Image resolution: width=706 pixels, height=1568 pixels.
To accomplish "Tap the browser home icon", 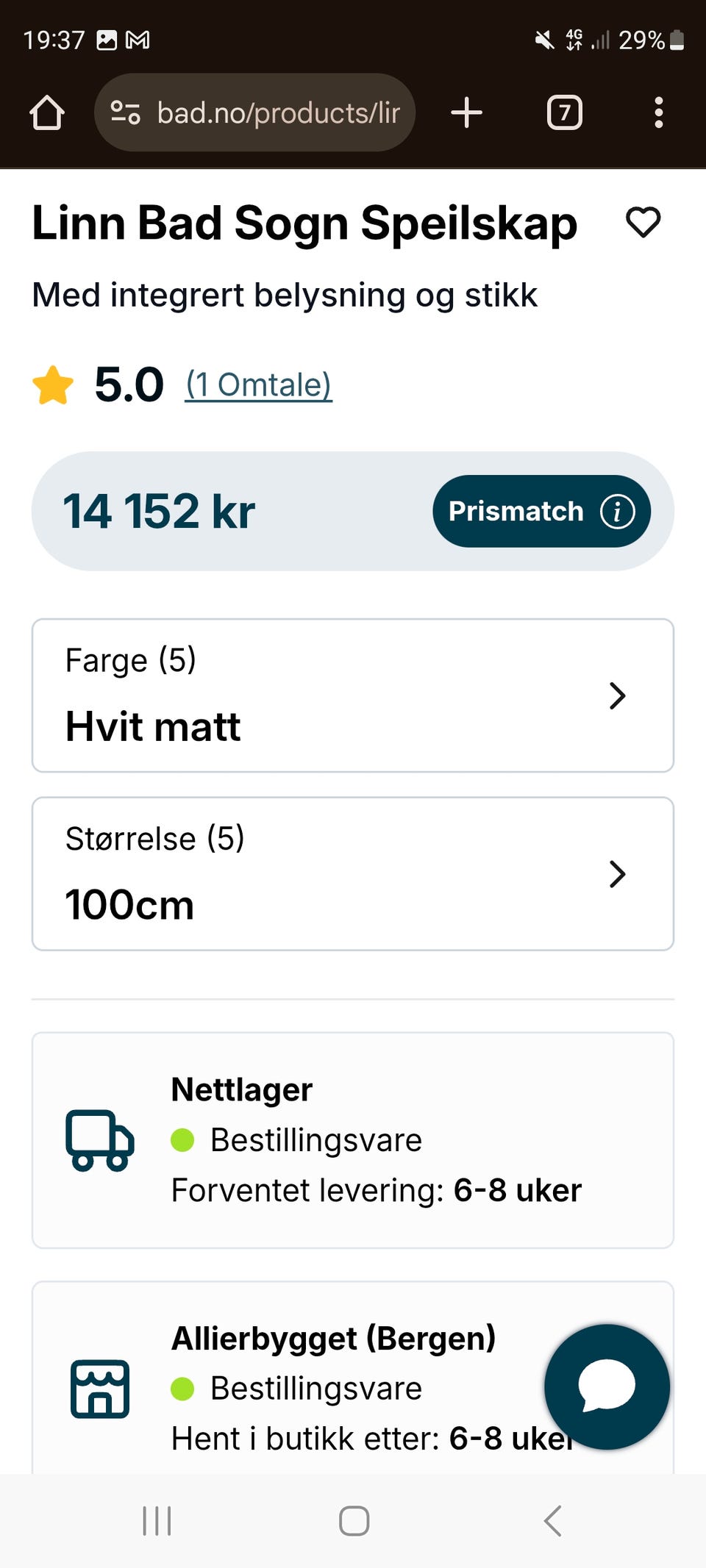I will 47,113.
